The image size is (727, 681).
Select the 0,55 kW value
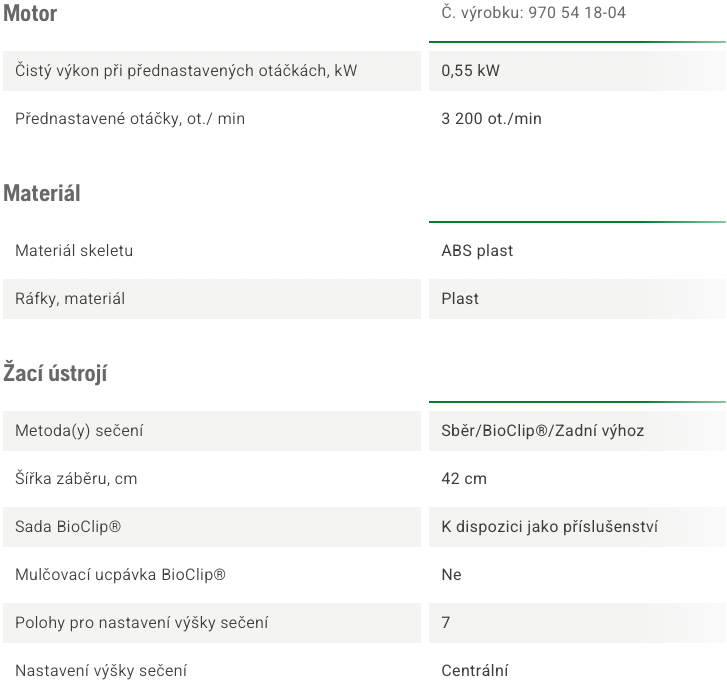(x=470, y=70)
